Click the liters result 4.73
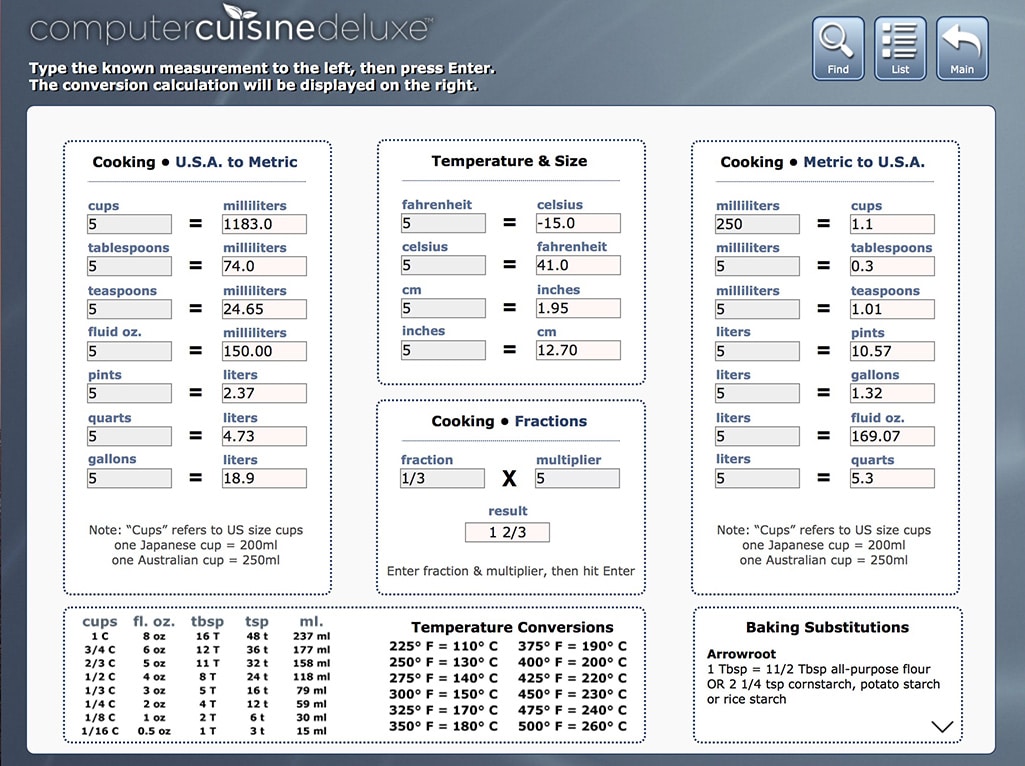This screenshot has height=766, width=1025. [x=264, y=436]
